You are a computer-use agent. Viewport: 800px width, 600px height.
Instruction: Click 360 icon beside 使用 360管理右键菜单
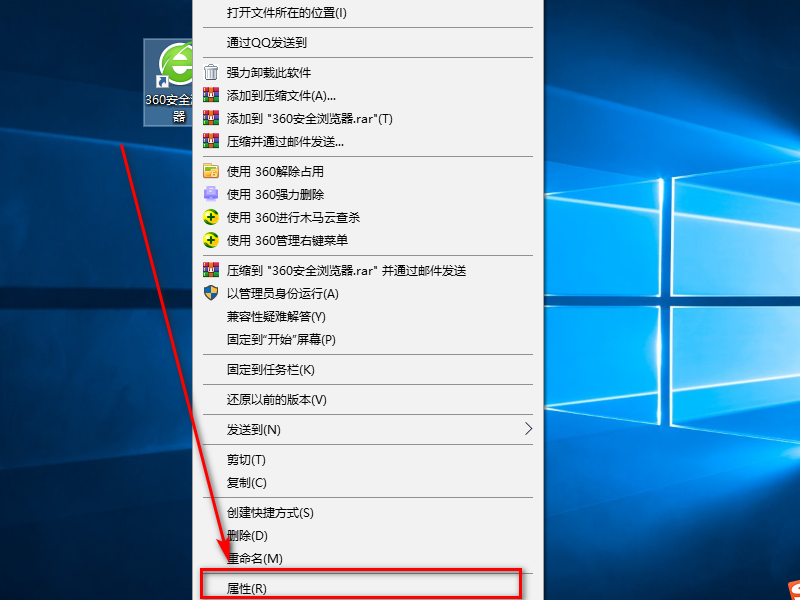pyautogui.click(x=211, y=240)
